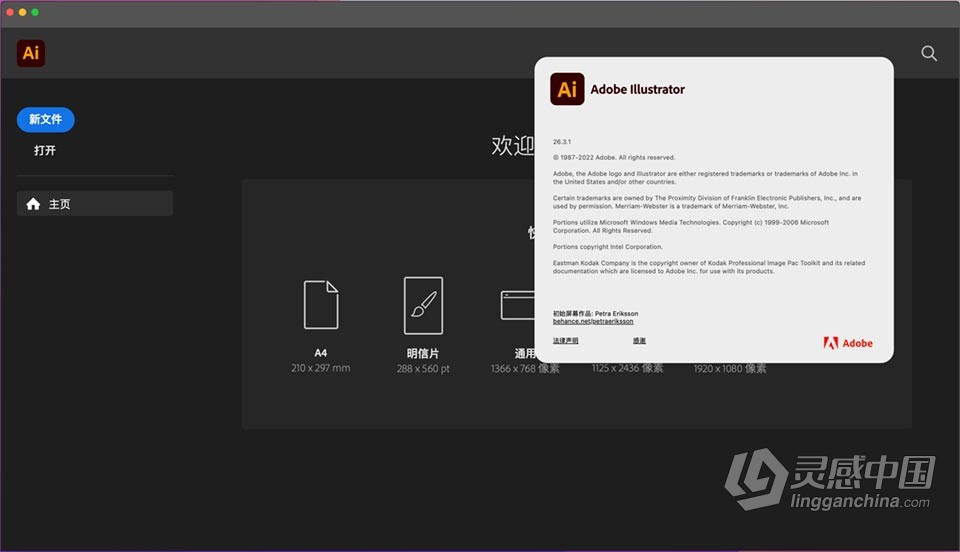
Task: Click the 新文件 new file button
Action: click(45, 119)
